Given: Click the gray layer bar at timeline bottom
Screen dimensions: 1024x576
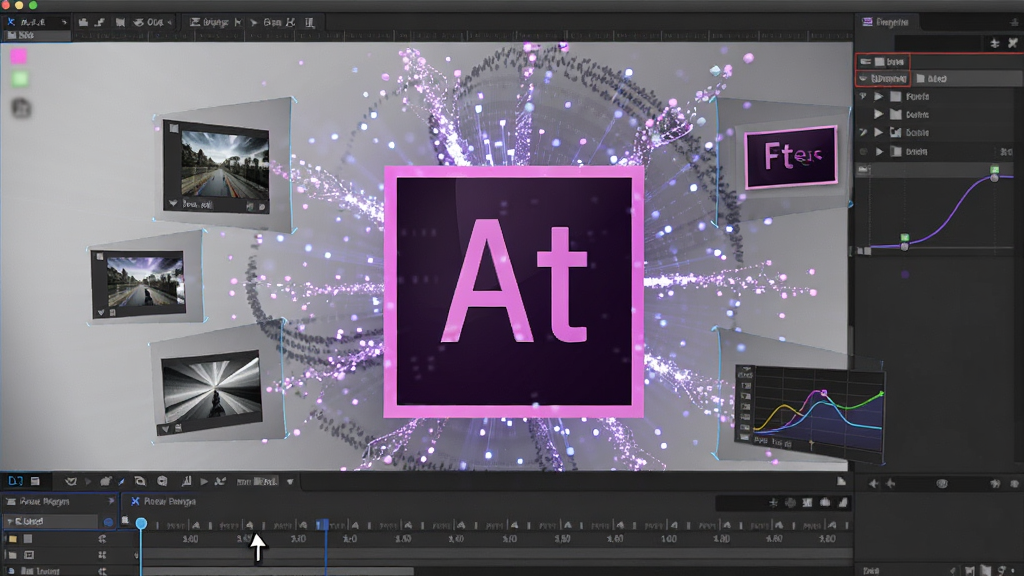Looking at the screenshot, I should pyautogui.click(x=279, y=571).
